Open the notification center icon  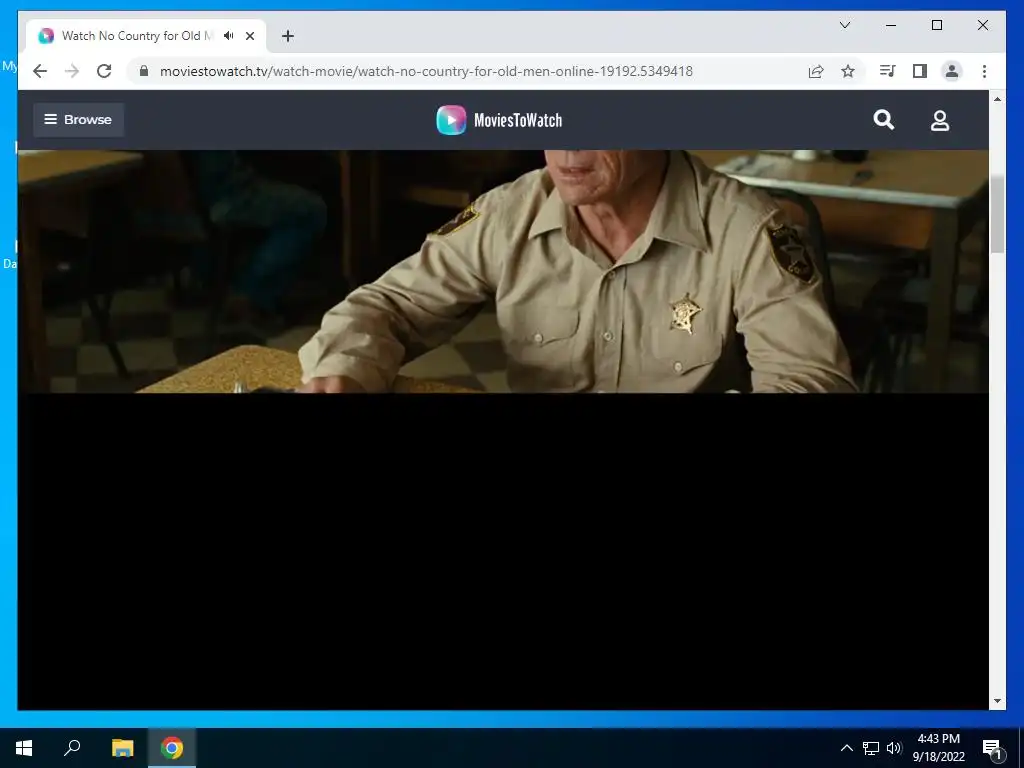pyautogui.click(x=992, y=748)
